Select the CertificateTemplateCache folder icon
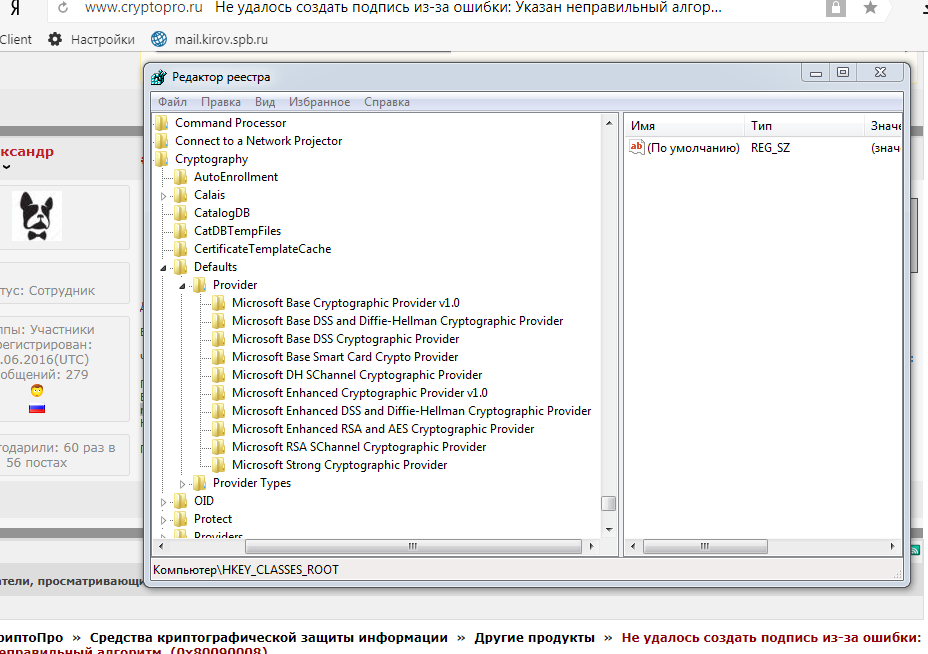 (181, 249)
